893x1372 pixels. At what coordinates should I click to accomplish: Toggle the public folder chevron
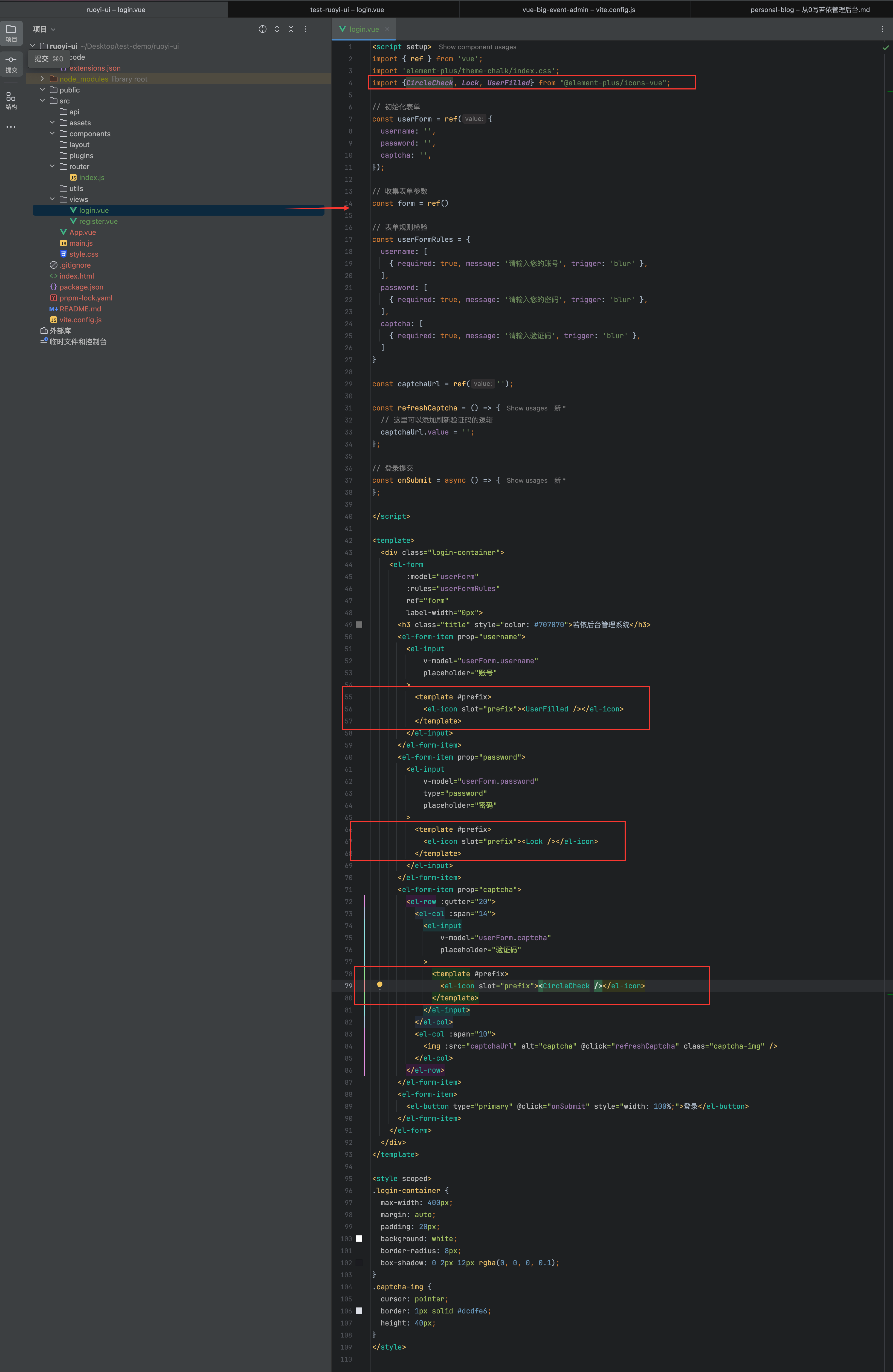pos(42,89)
